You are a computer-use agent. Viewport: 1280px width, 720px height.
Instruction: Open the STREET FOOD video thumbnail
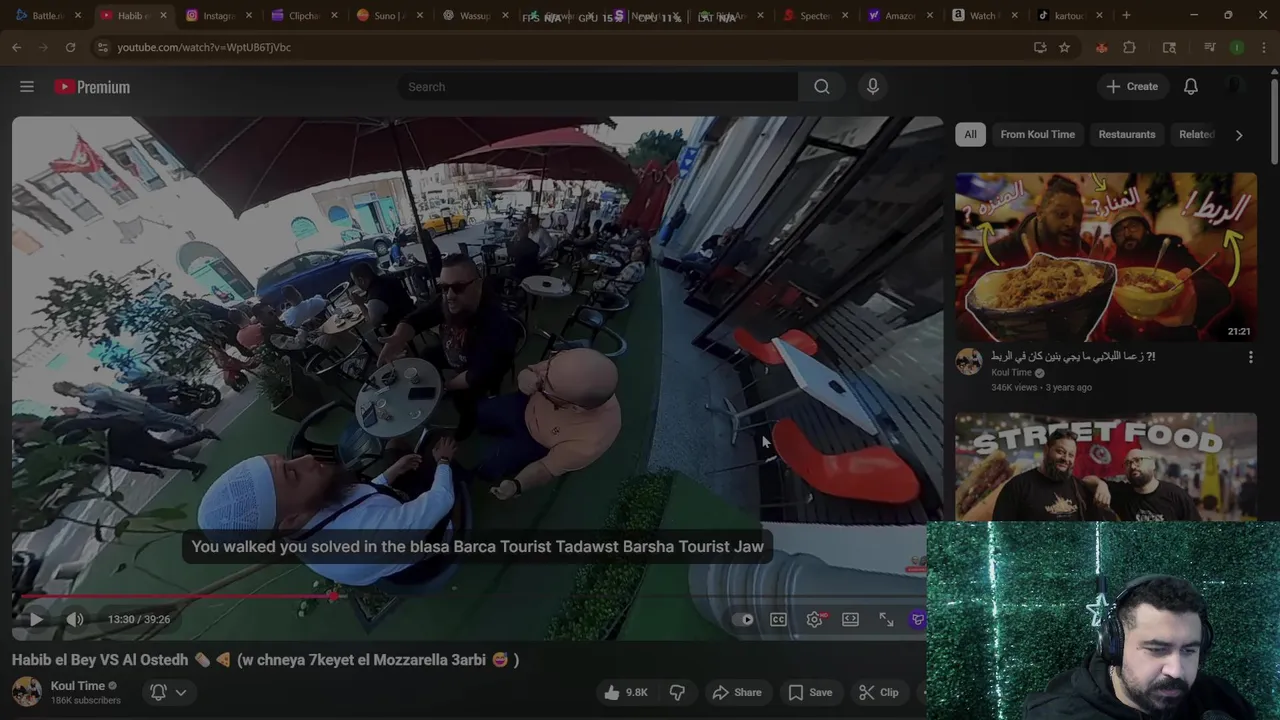(x=1106, y=466)
